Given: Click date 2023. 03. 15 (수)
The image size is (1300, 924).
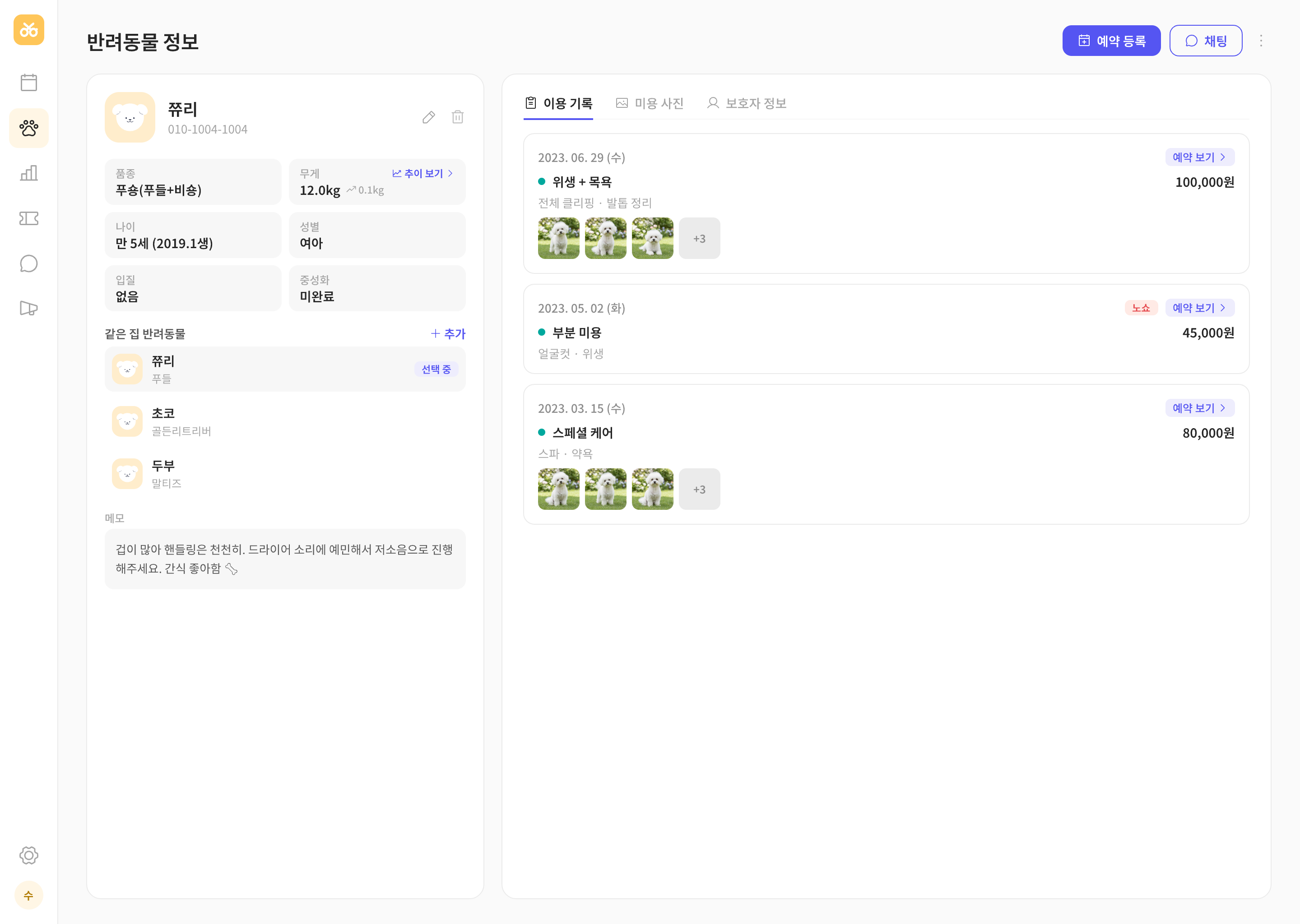Looking at the screenshot, I should coord(582,408).
